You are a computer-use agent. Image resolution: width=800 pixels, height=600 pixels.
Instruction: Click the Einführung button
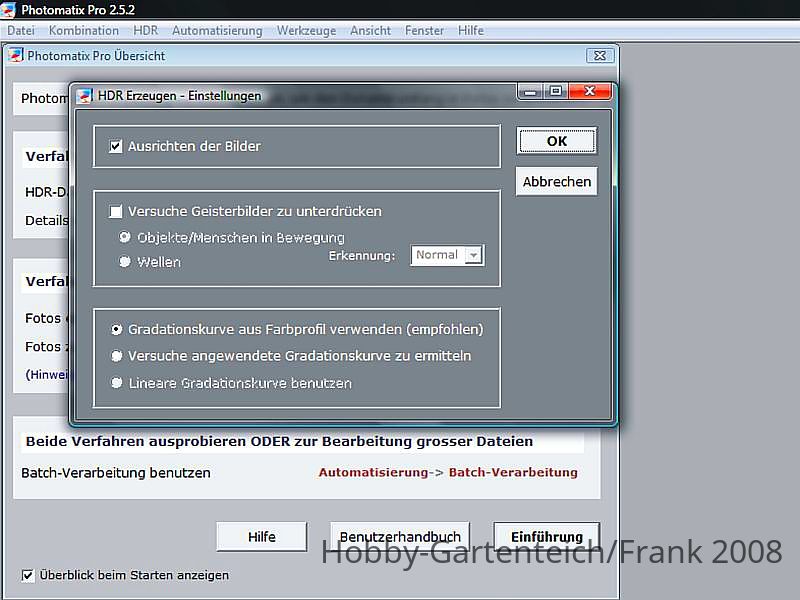click(546, 537)
